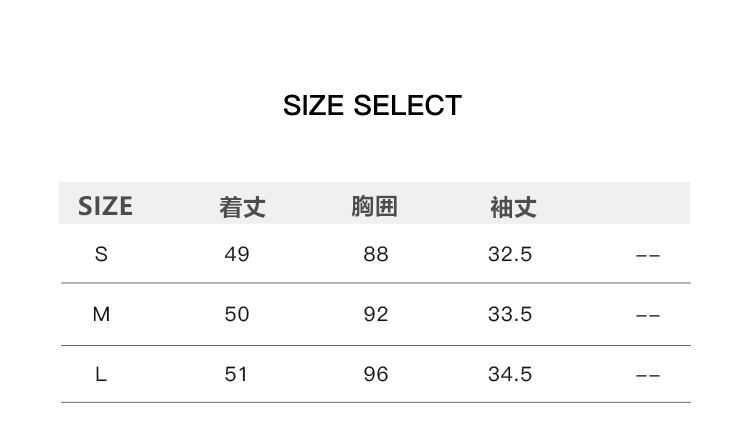Pick the 88 chest measurement
Image resolution: width=750 pixels, height=437 pixels.
[x=376, y=255]
